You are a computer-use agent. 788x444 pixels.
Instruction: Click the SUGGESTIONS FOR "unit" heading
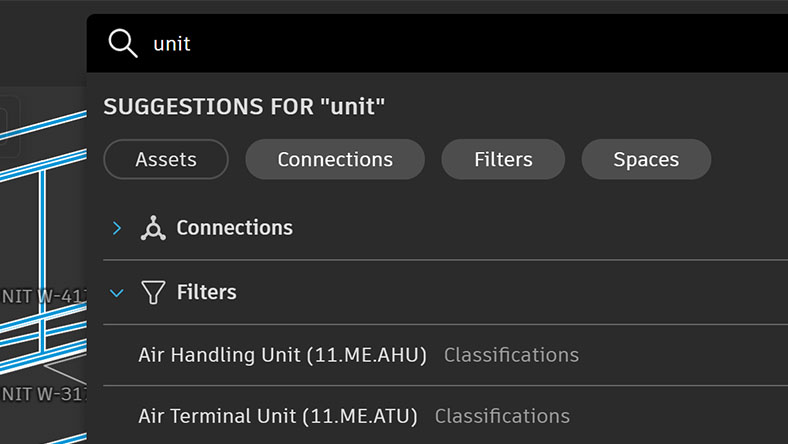(x=244, y=107)
